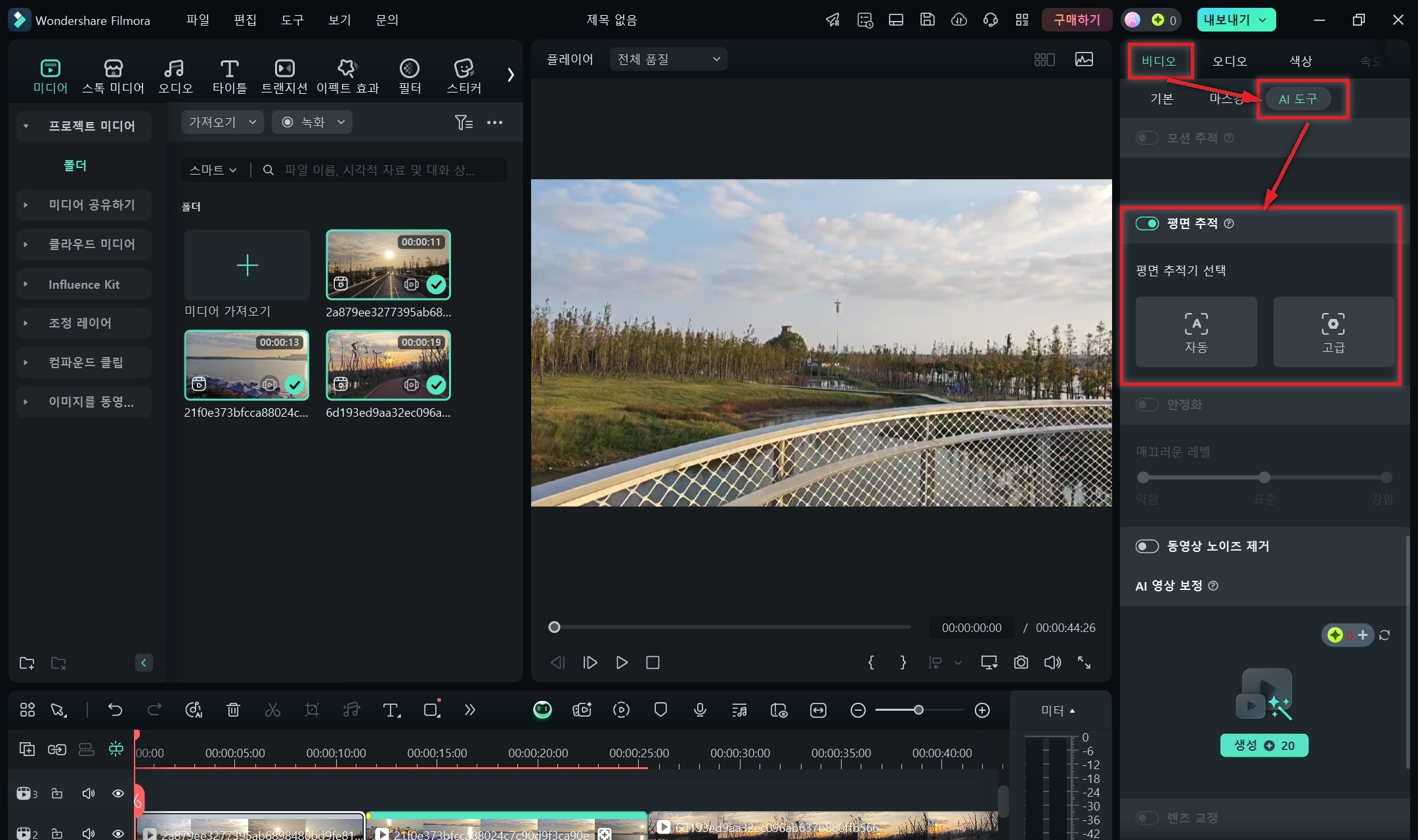Click the scissors split icon in timeline toolbar
1418x840 pixels.
click(x=272, y=709)
